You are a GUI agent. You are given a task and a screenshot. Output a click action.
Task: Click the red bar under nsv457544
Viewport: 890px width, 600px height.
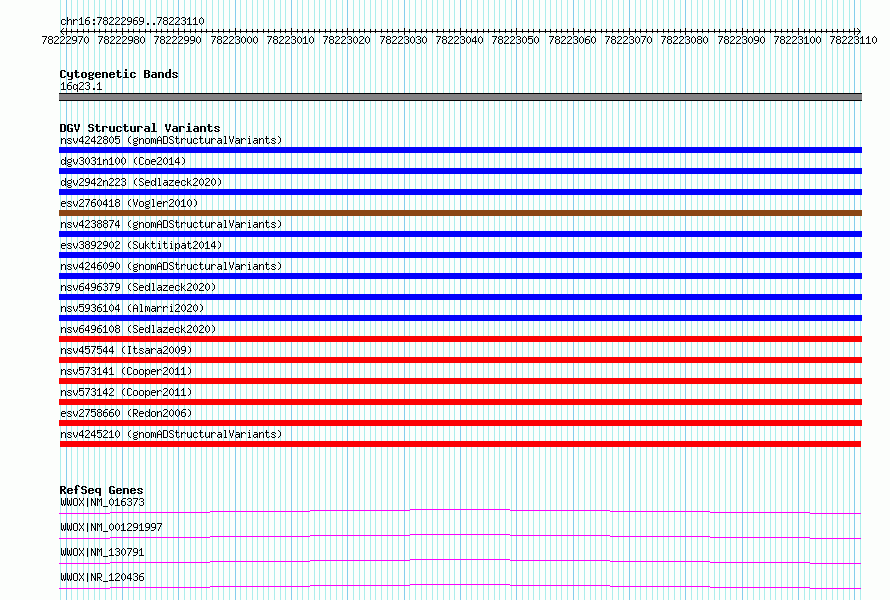pyautogui.click(x=460, y=360)
